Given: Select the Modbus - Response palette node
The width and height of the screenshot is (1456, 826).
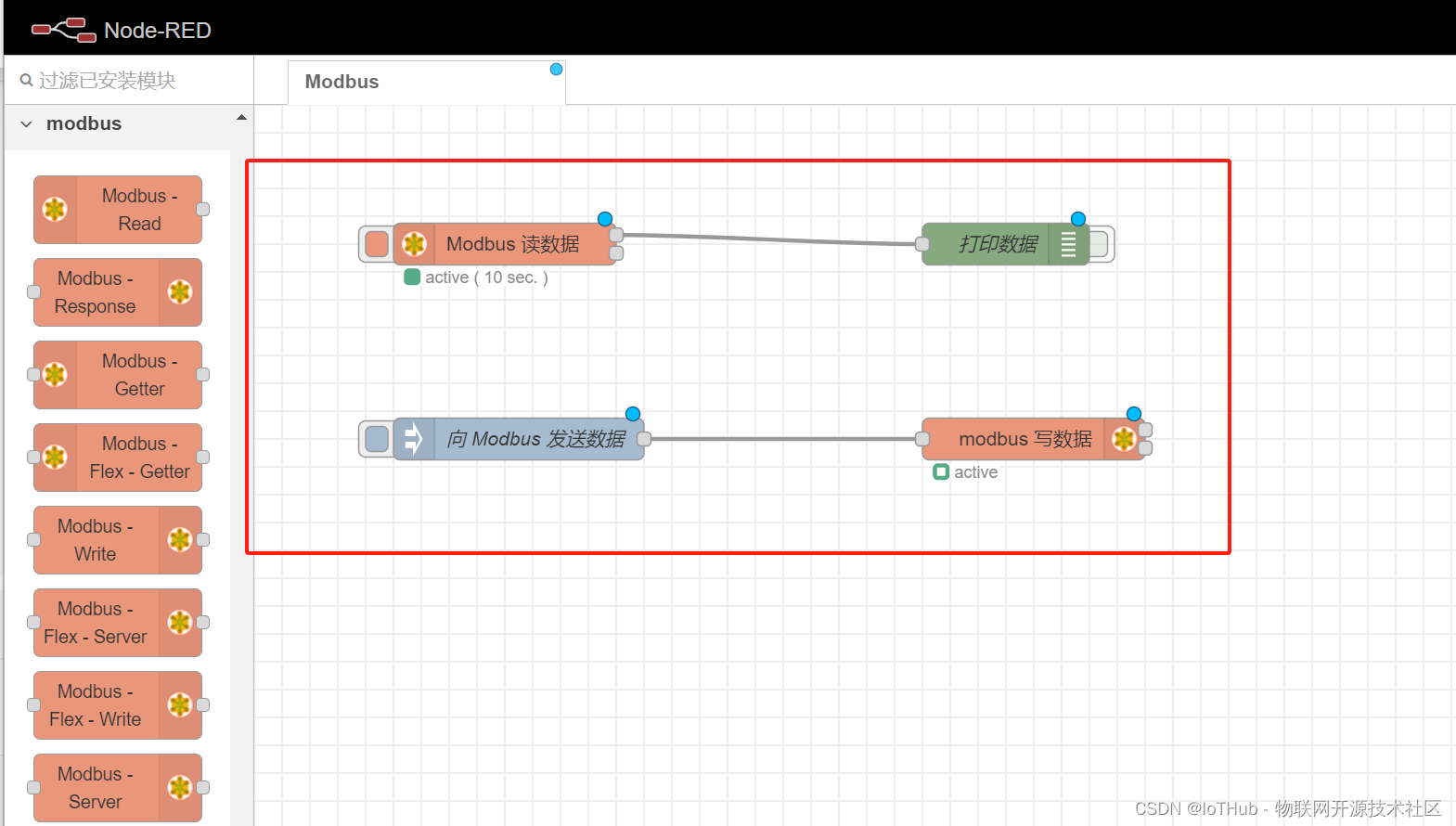Looking at the screenshot, I should 118,292.
